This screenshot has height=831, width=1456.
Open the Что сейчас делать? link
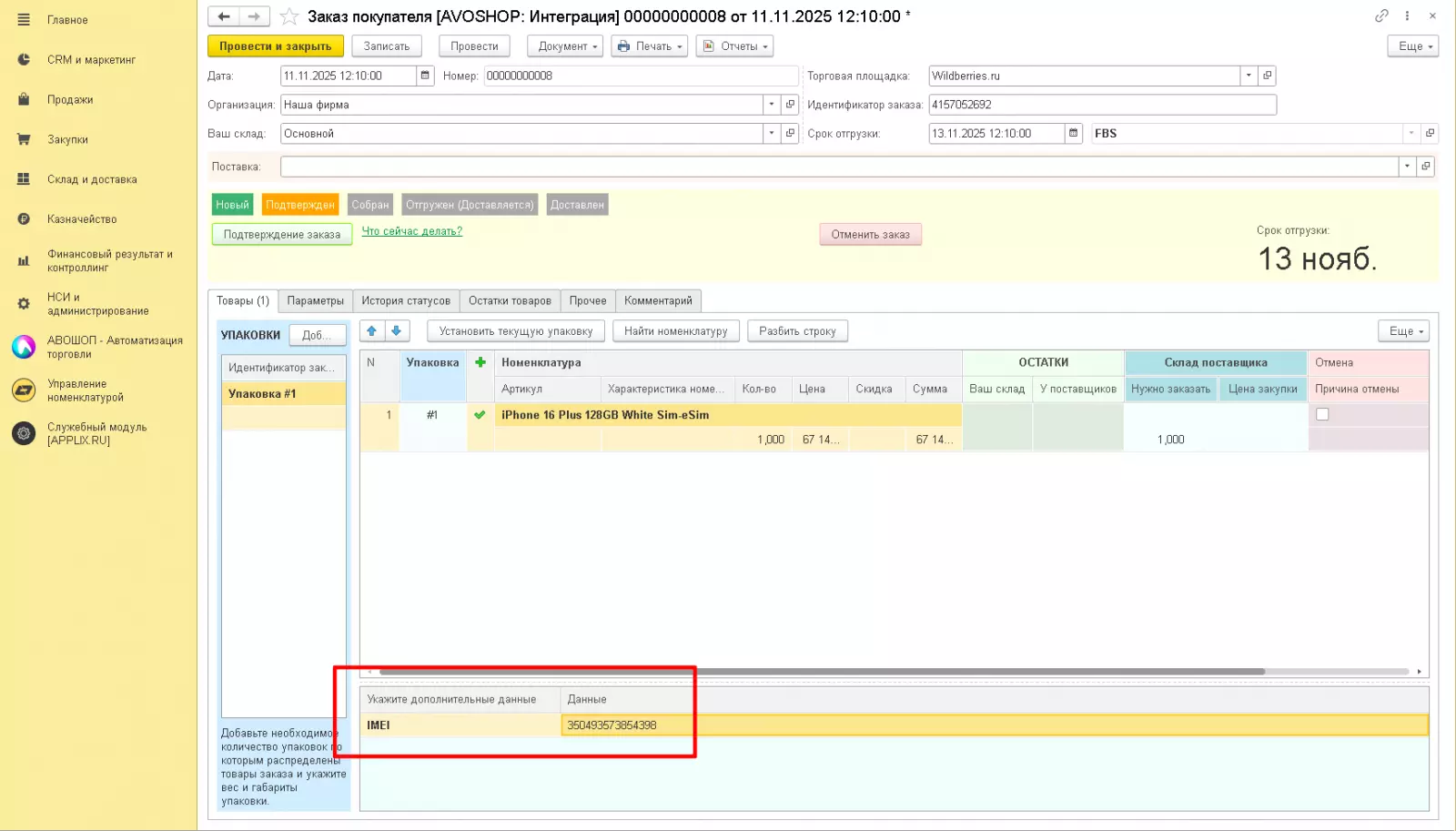pos(412,231)
